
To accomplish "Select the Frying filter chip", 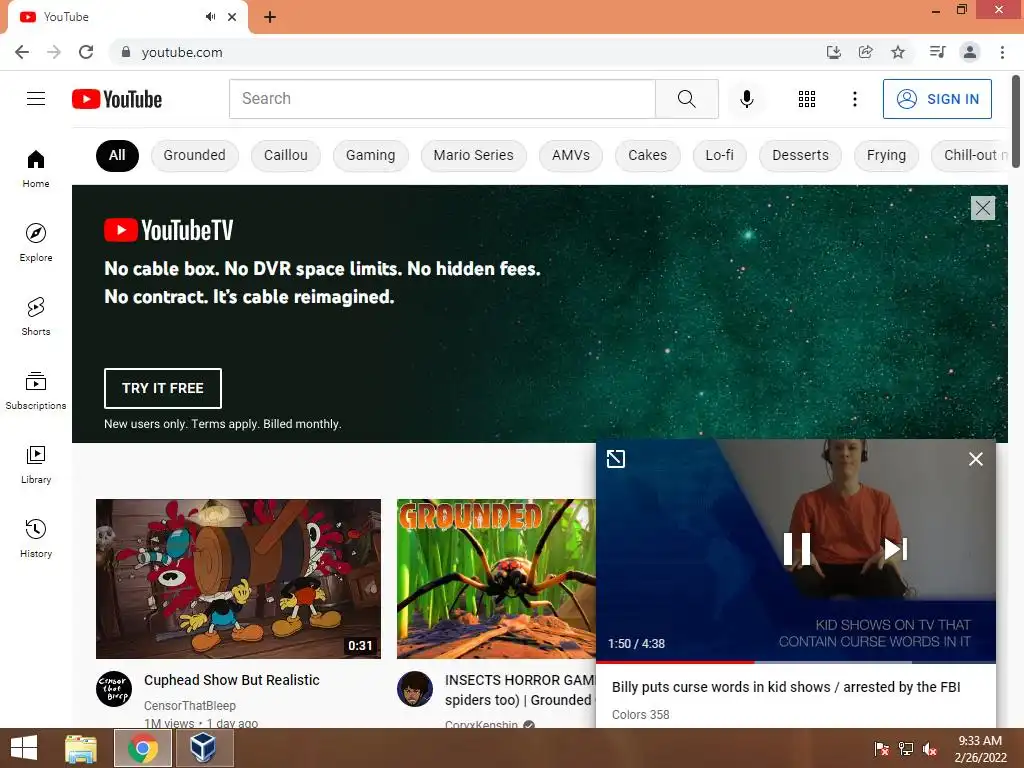I will pyautogui.click(x=886, y=155).
